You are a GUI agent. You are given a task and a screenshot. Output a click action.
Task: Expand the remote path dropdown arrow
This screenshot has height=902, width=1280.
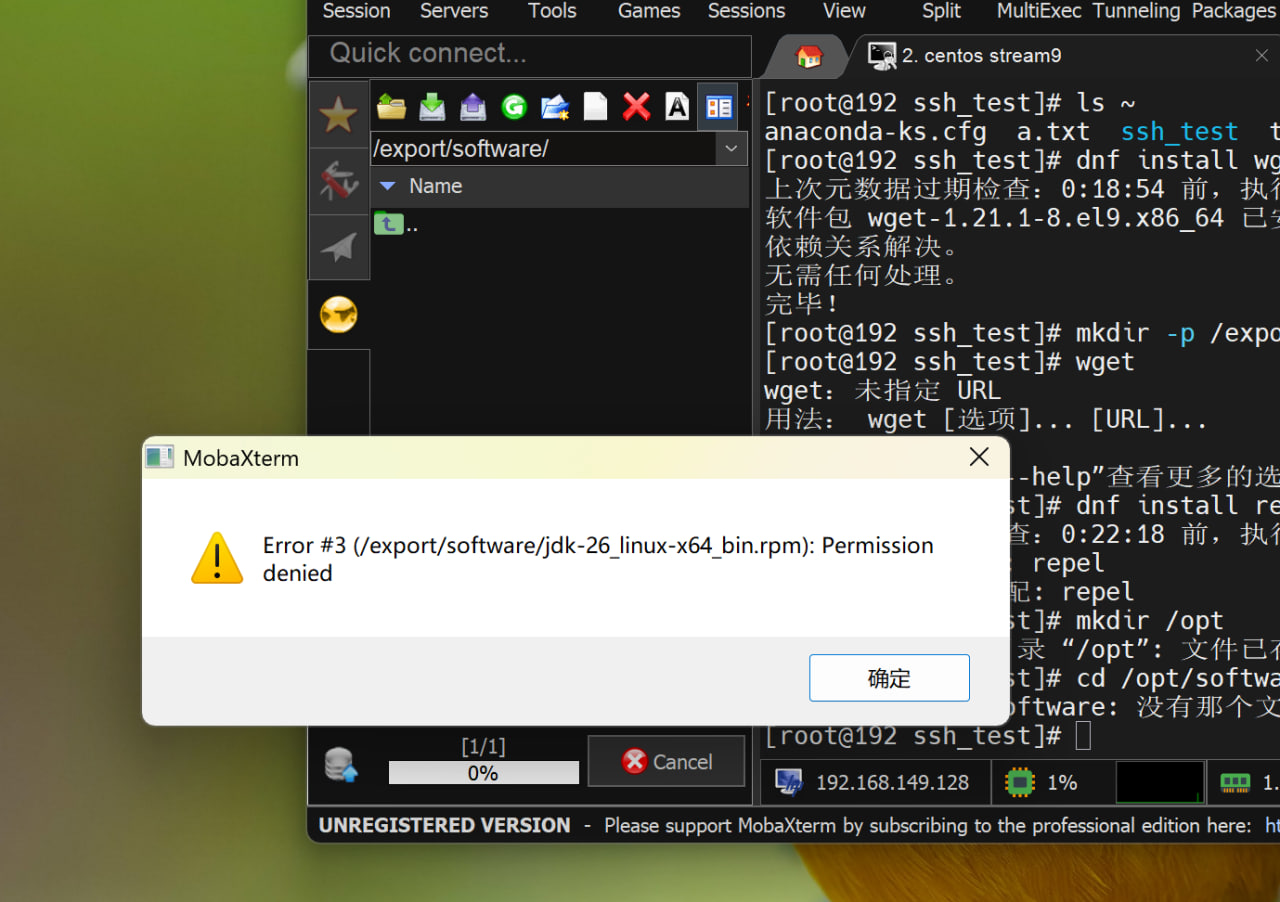point(731,149)
